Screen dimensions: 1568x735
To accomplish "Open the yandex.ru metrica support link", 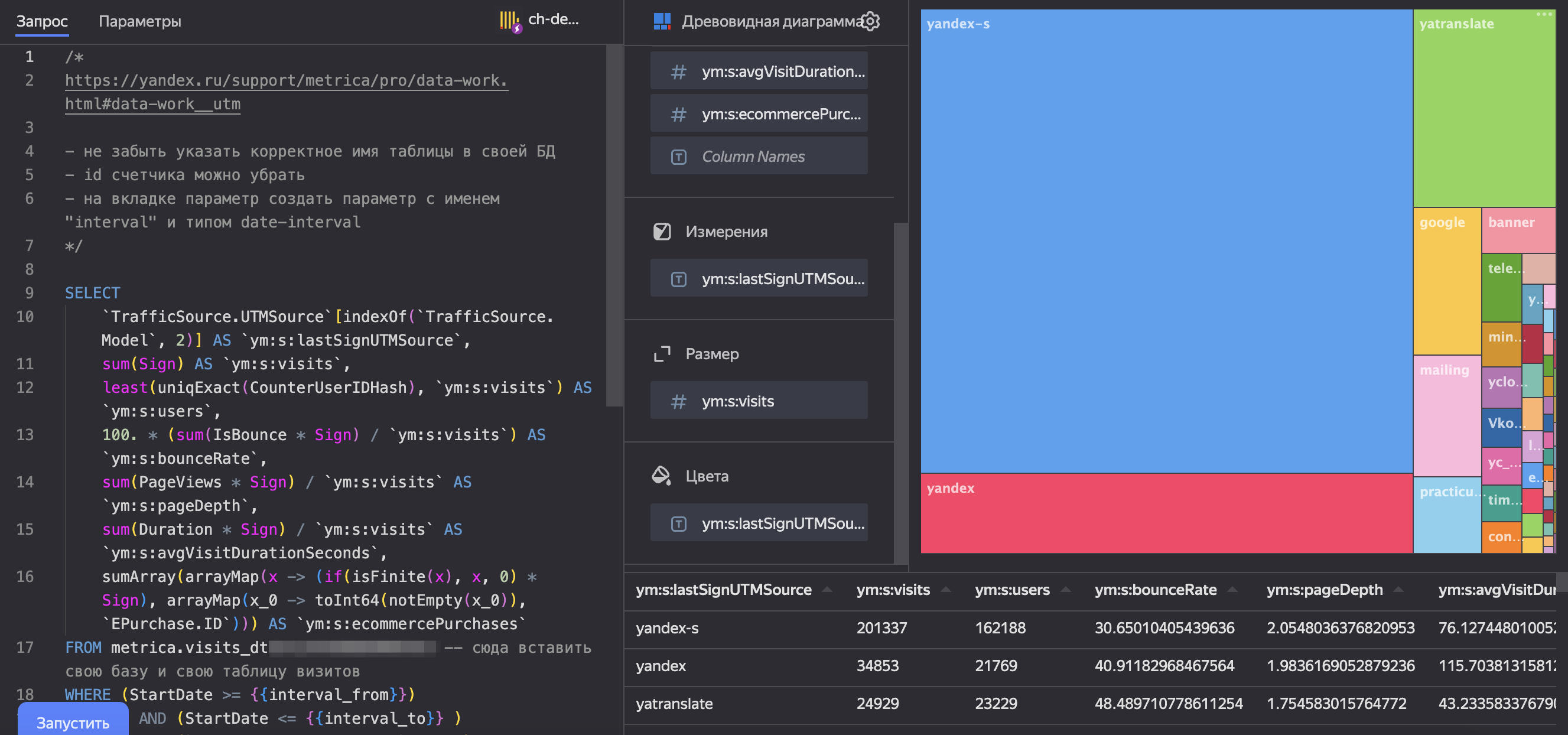I will tap(286, 80).
